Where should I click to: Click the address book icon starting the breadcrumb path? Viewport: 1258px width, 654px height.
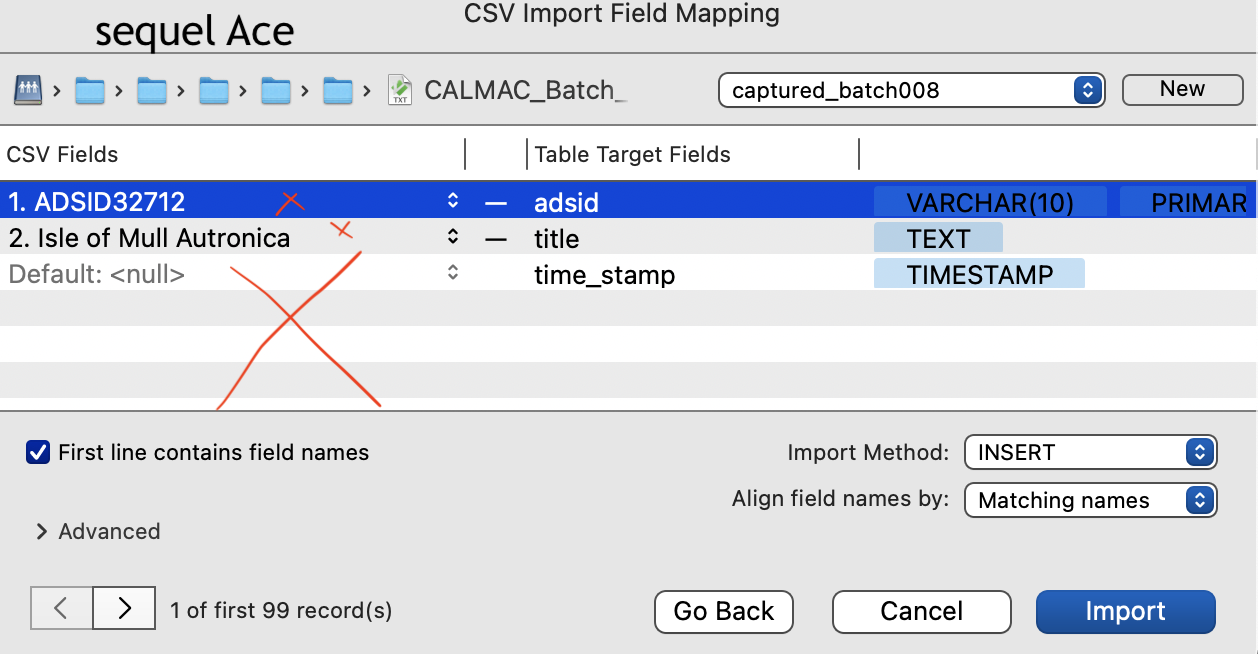(28, 89)
